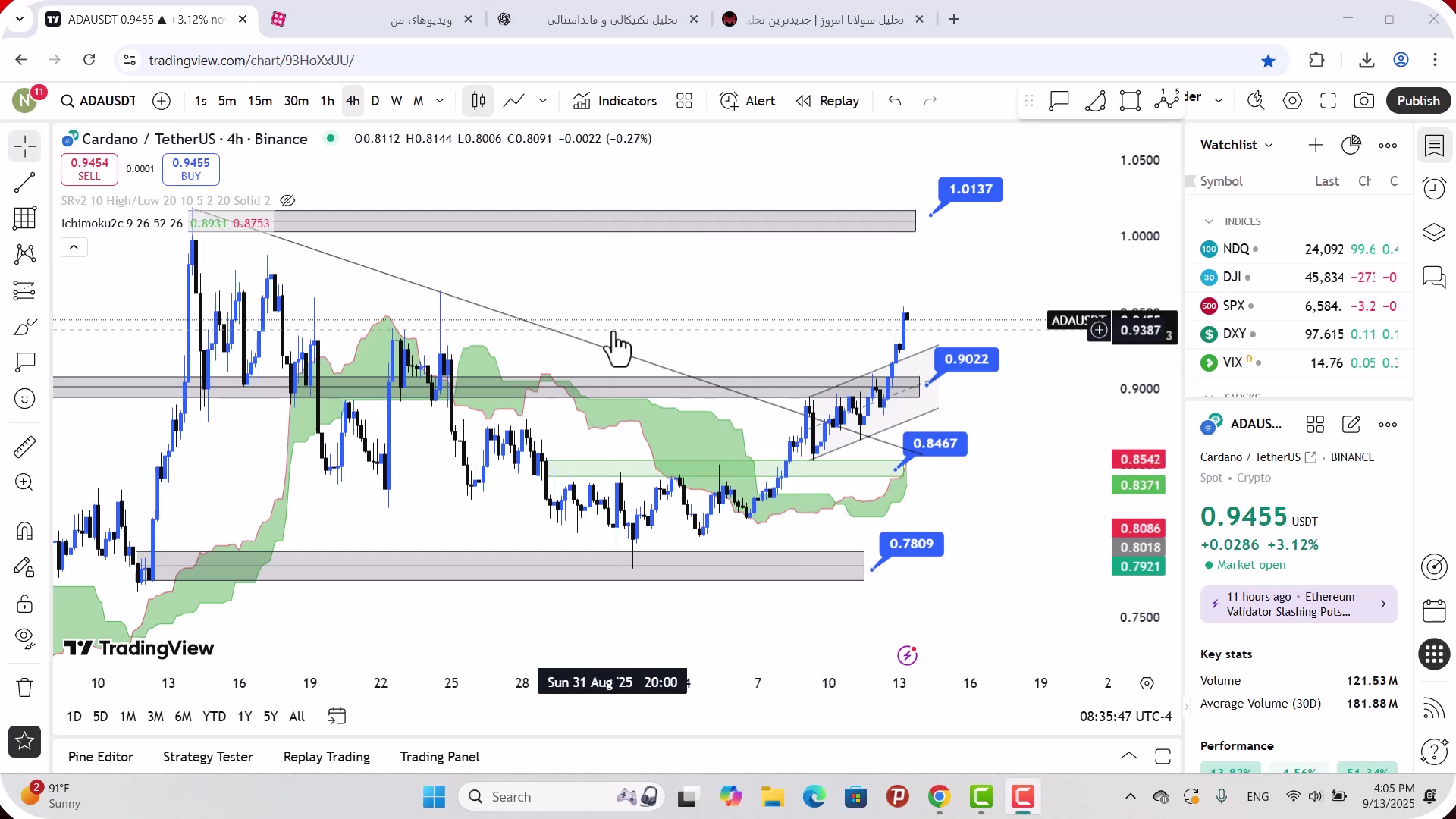
Task: Open Strategy Tester tab
Action: pyautogui.click(x=208, y=757)
